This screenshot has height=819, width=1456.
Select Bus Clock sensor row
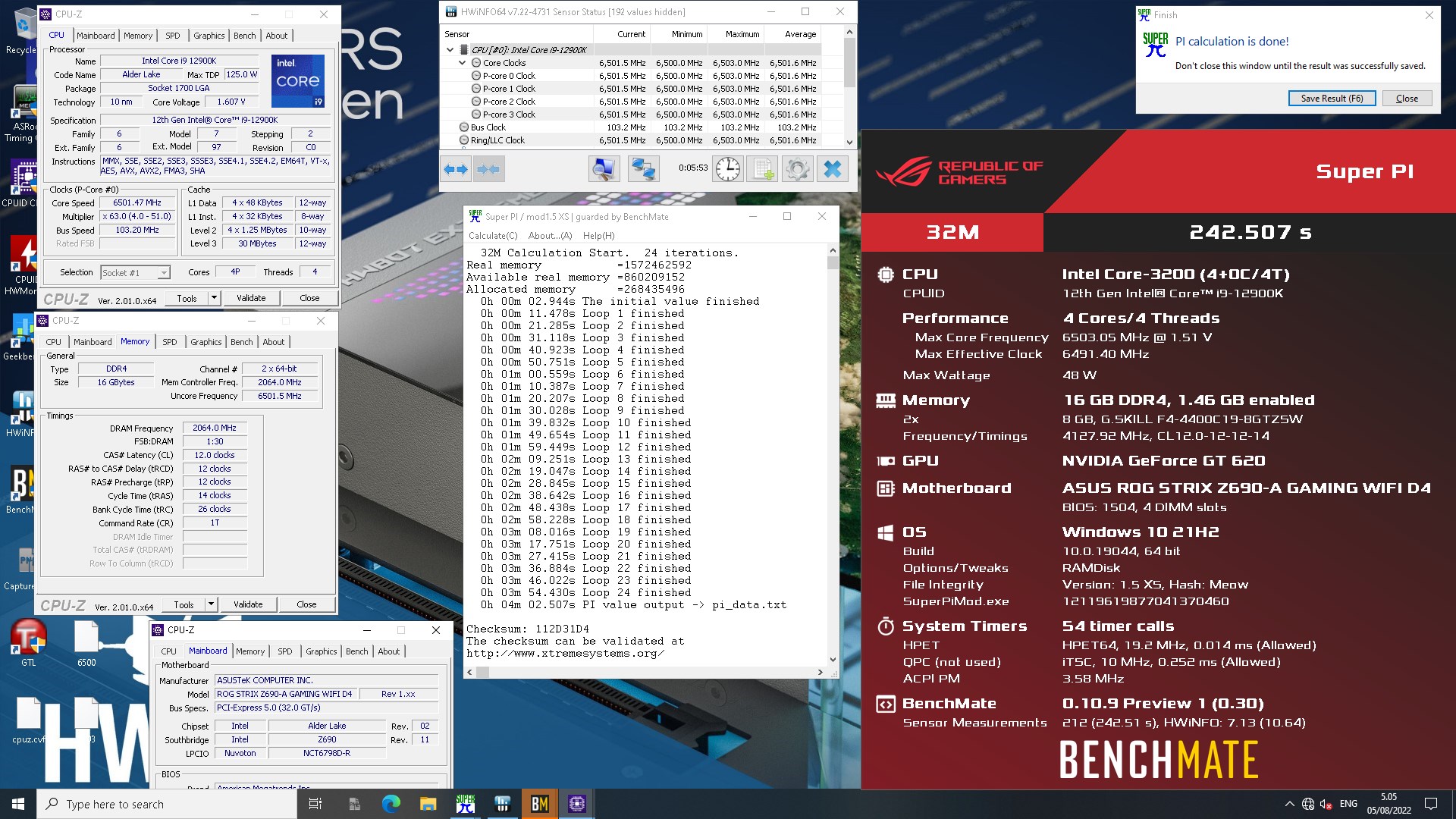coord(632,127)
